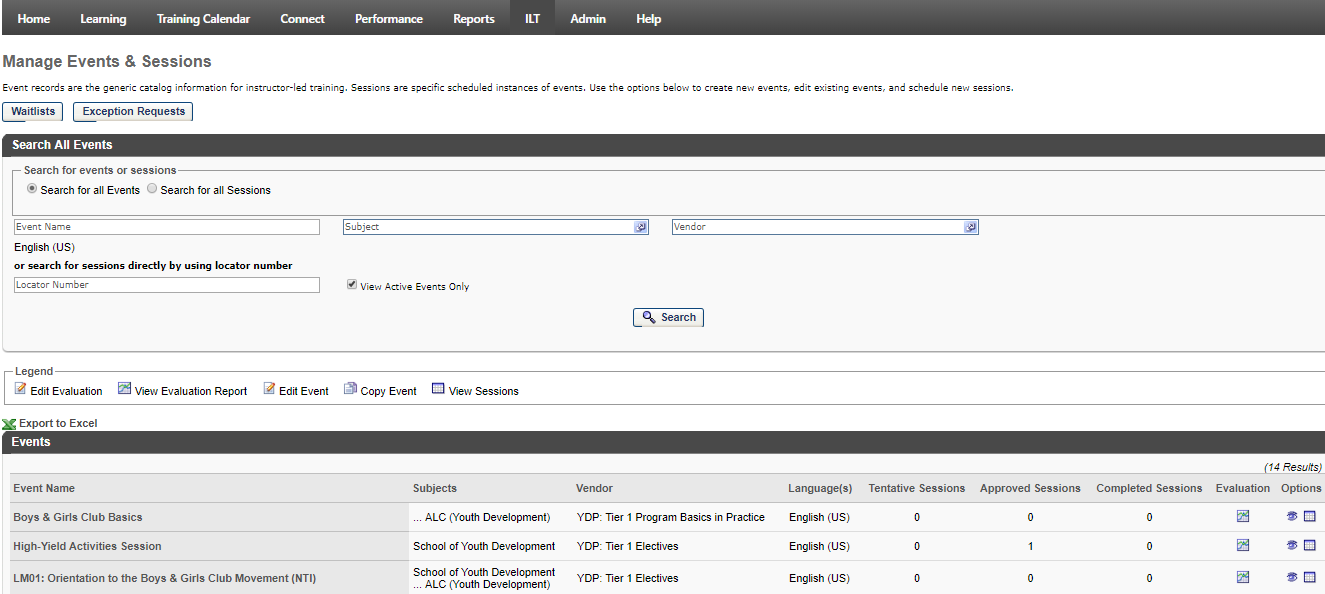View sessions for Boys & Girls Club Basics
1325x594 pixels.
[1310, 516]
